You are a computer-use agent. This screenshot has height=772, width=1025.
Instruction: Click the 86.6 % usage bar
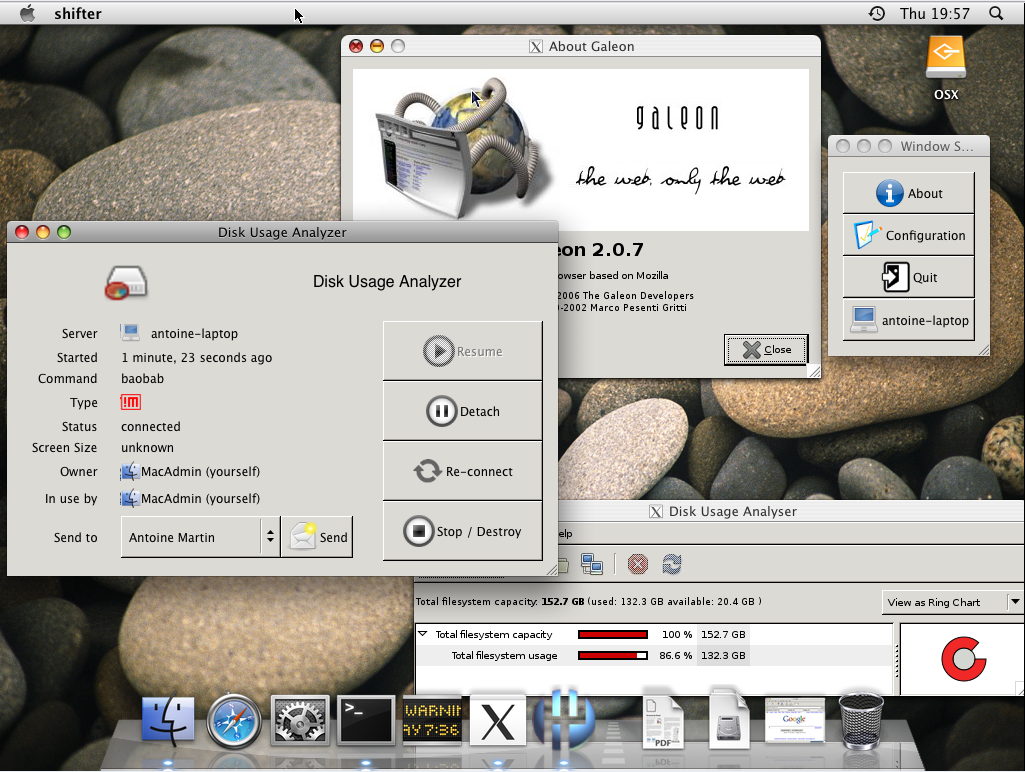613,656
